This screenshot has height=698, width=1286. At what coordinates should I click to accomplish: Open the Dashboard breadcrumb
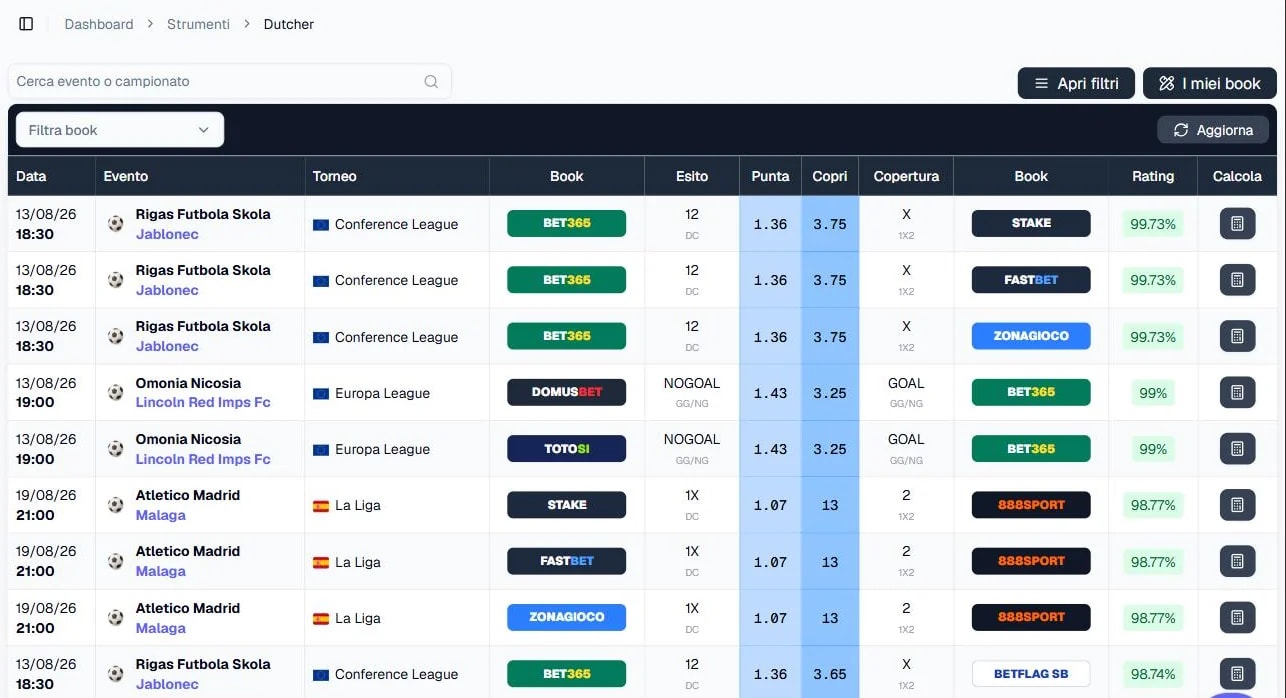[x=99, y=24]
